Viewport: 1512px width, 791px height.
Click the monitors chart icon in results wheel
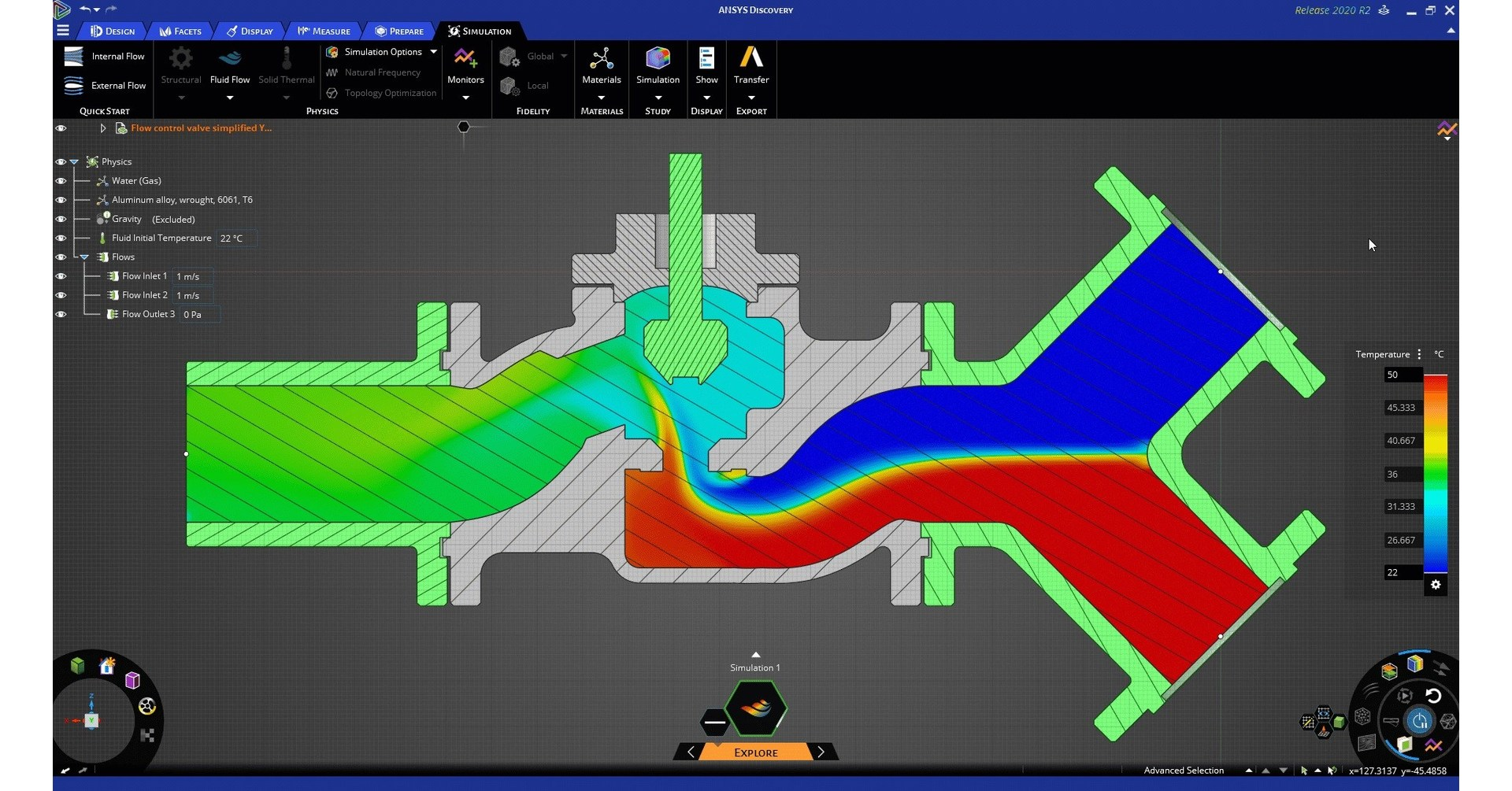(1433, 745)
